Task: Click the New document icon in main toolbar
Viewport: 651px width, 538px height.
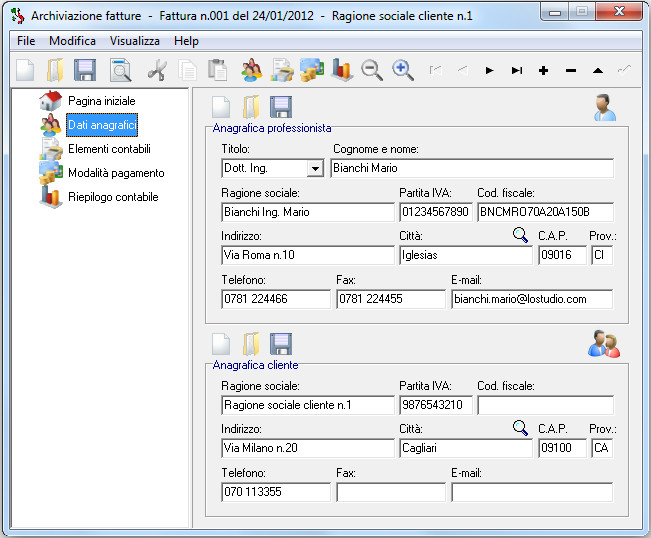Action: coord(25,70)
